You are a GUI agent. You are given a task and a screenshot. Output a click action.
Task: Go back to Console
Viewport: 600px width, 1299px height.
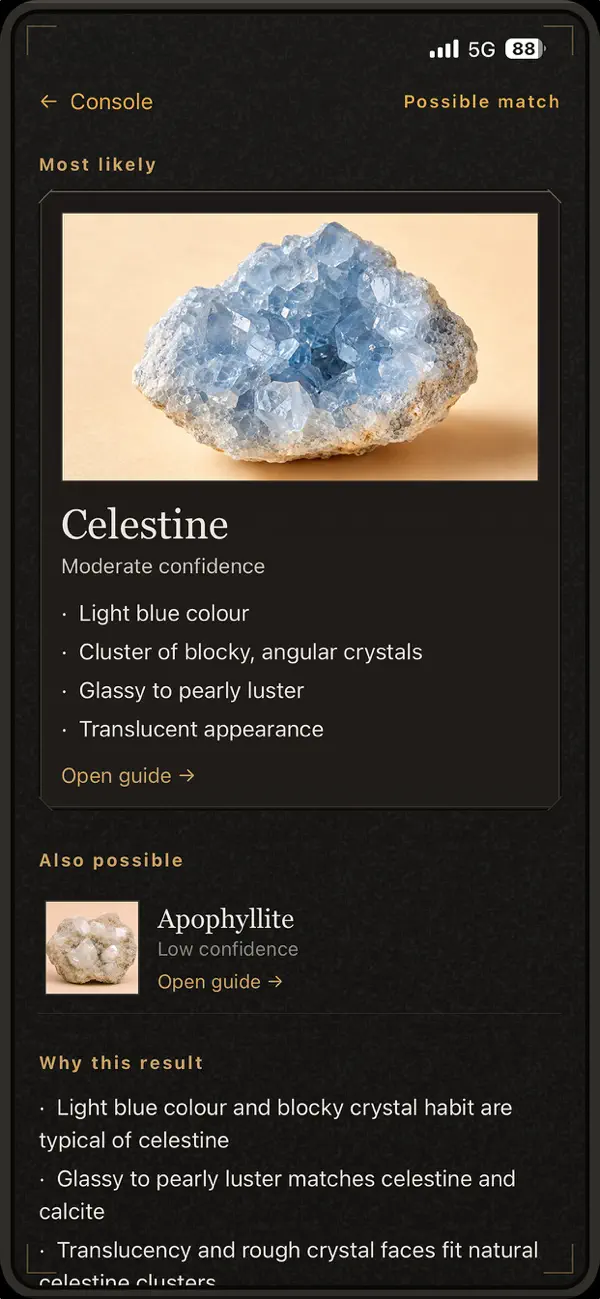point(96,102)
